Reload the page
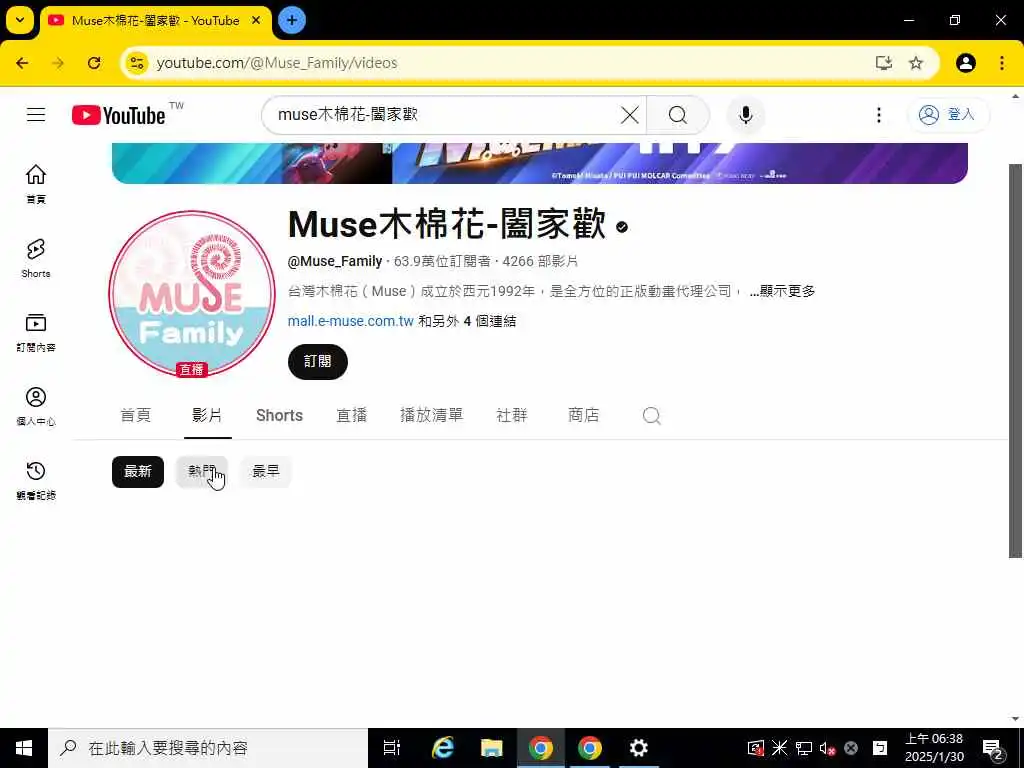This screenshot has height=768, width=1024. click(94, 63)
